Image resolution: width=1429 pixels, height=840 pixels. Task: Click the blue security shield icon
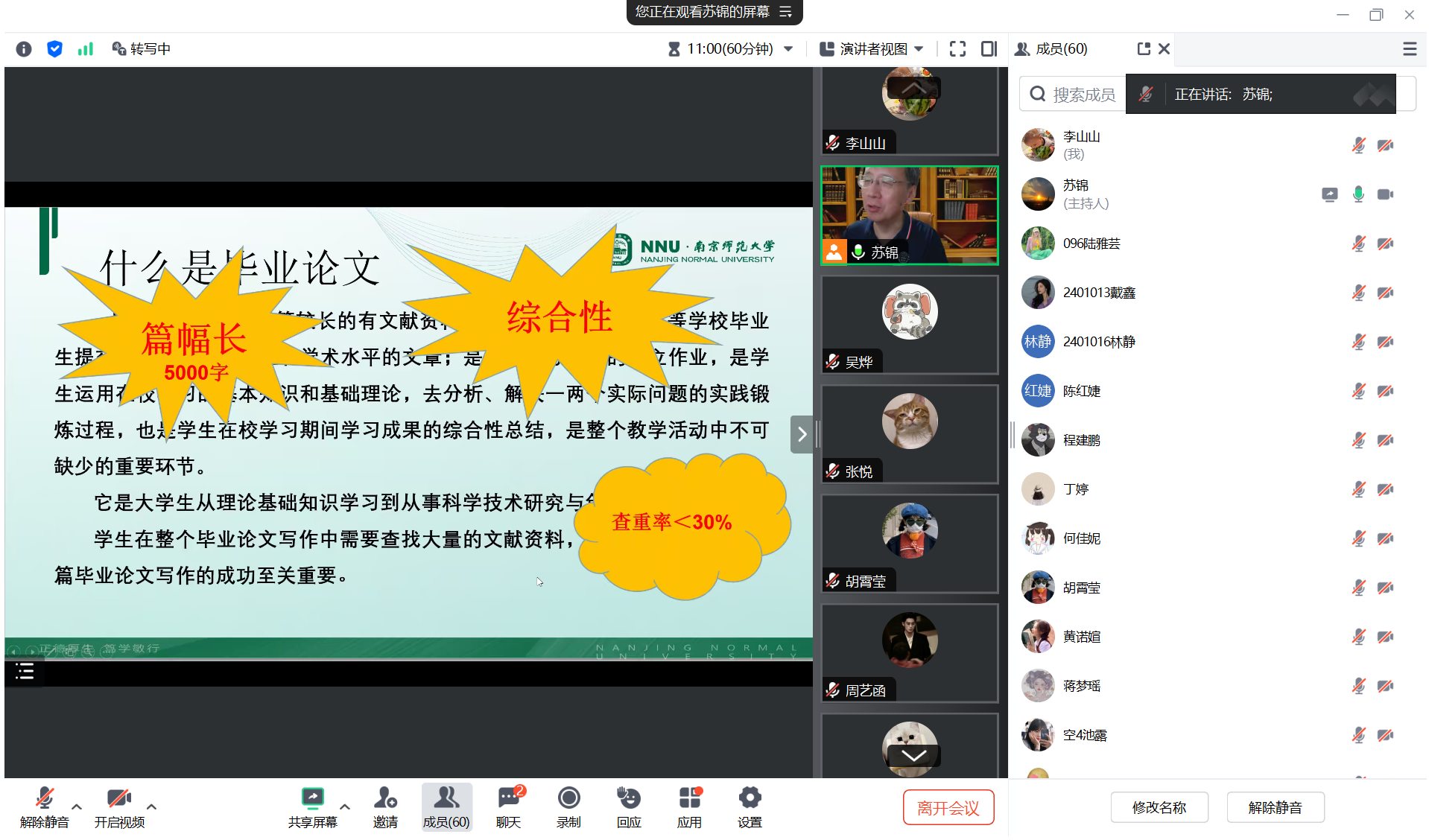(54, 49)
